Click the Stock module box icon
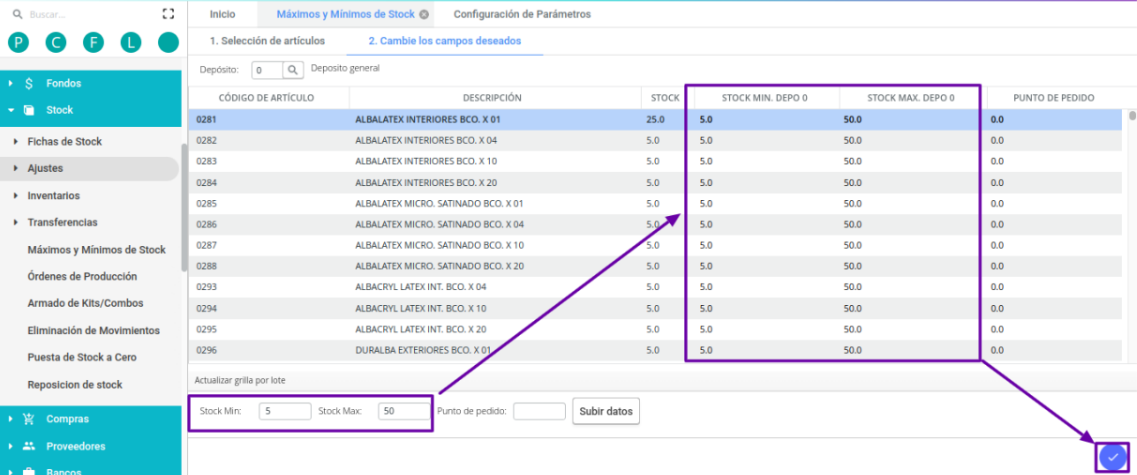 coord(29,110)
